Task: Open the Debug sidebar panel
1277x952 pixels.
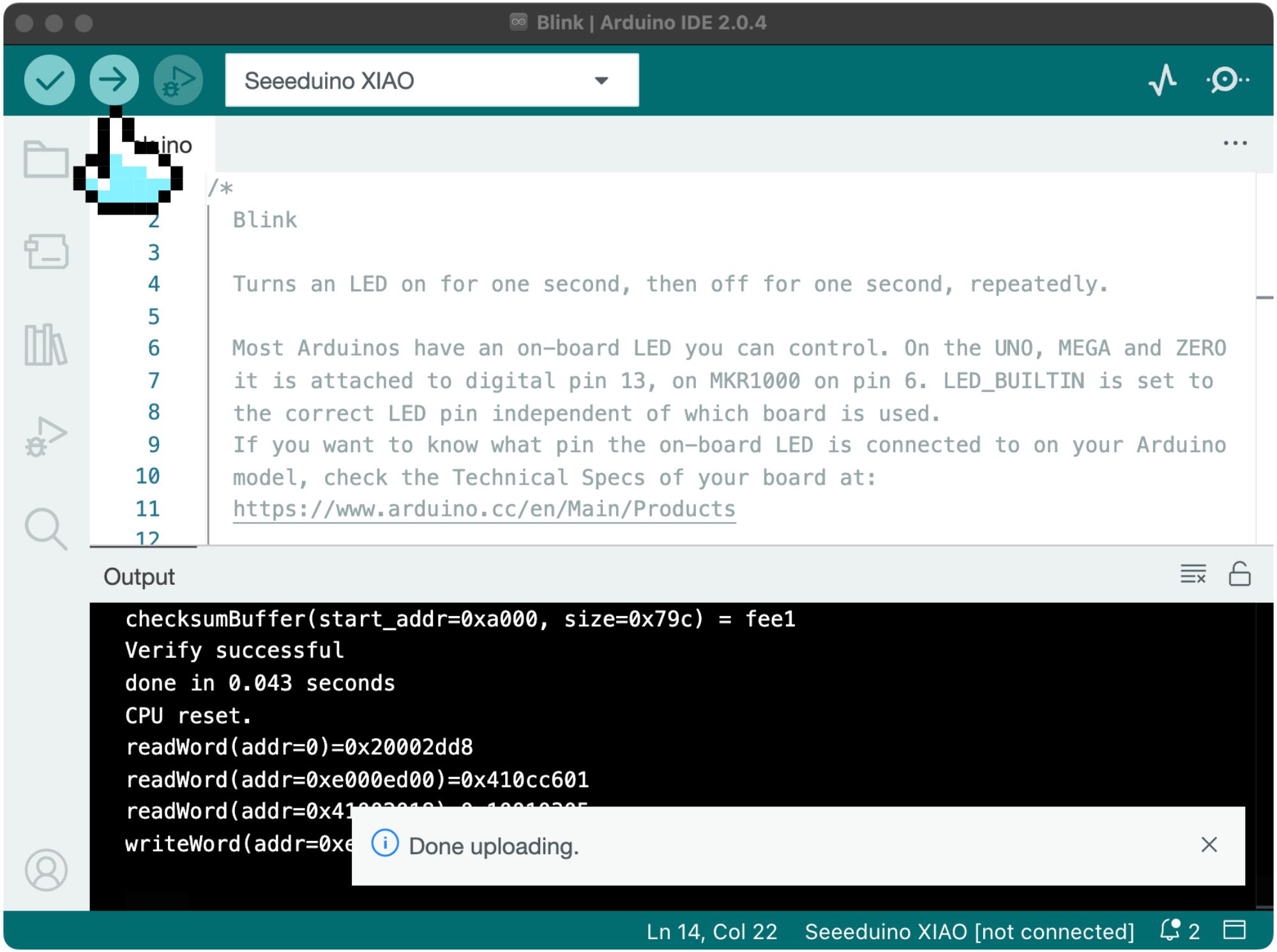Action: click(x=46, y=437)
